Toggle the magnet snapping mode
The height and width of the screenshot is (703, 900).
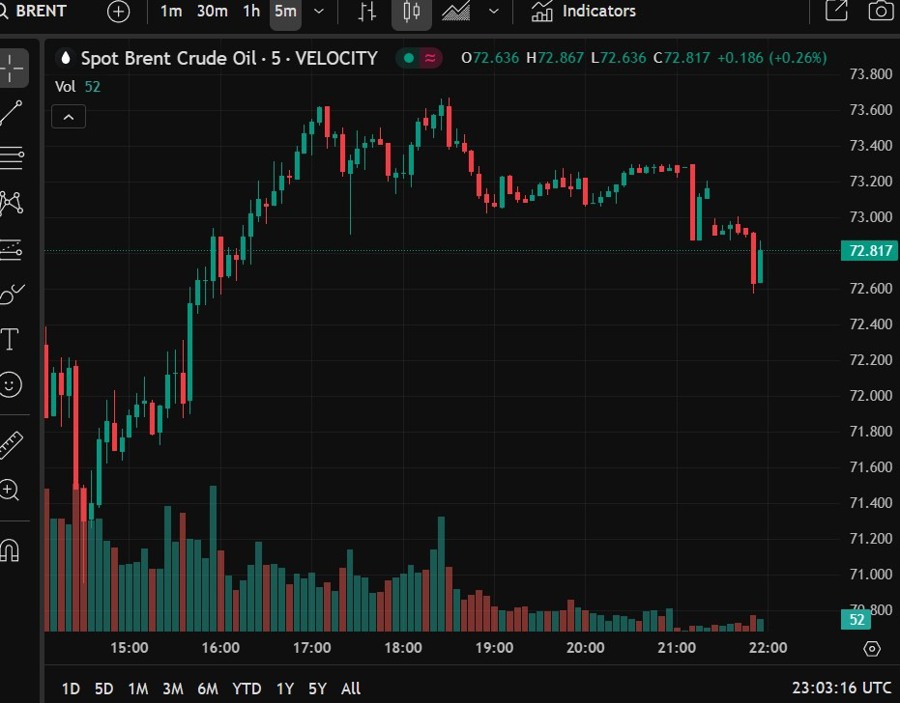pyautogui.click(x=10, y=550)
